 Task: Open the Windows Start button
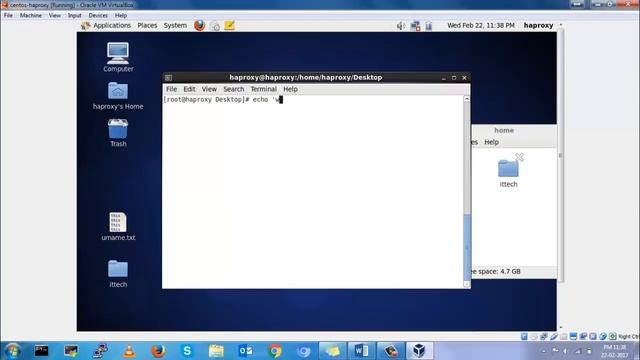(x=12, y=351)
